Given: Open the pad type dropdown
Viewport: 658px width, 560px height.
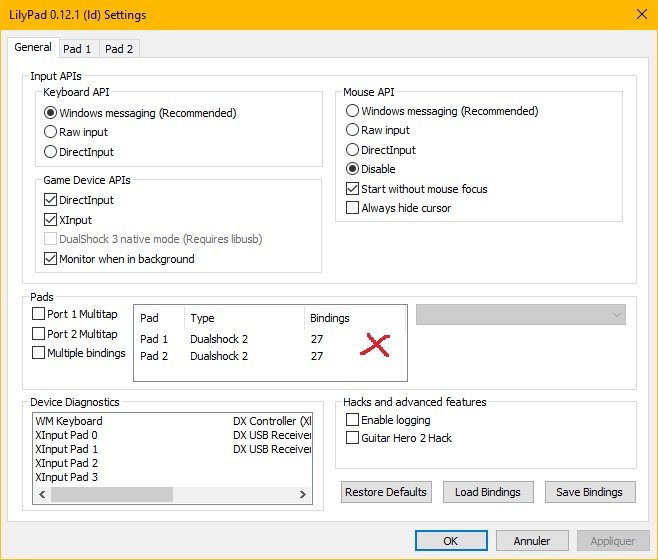Looking at the screenshot, I should point(521,315).
